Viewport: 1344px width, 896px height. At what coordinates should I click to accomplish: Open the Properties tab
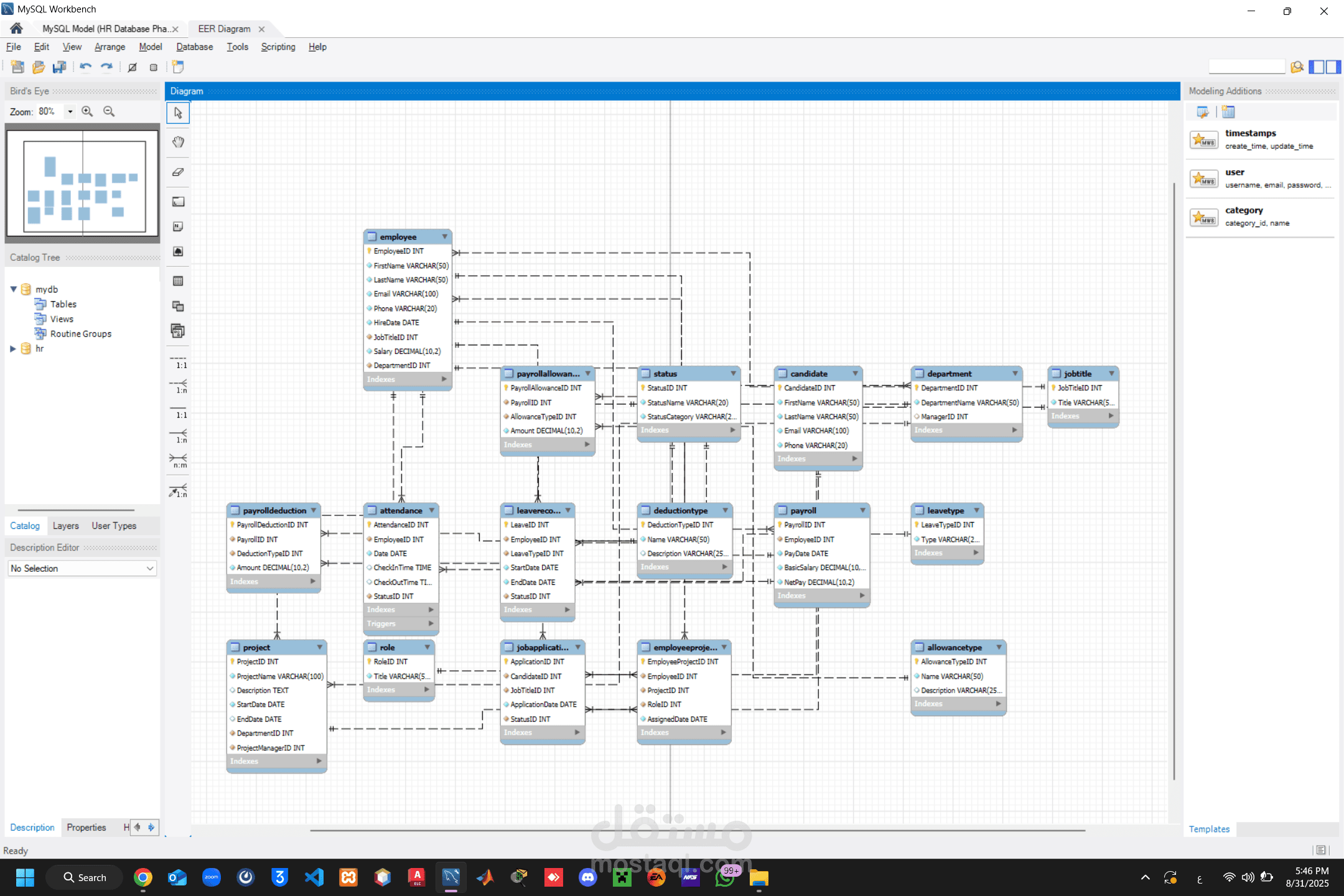tap(86, 828)
